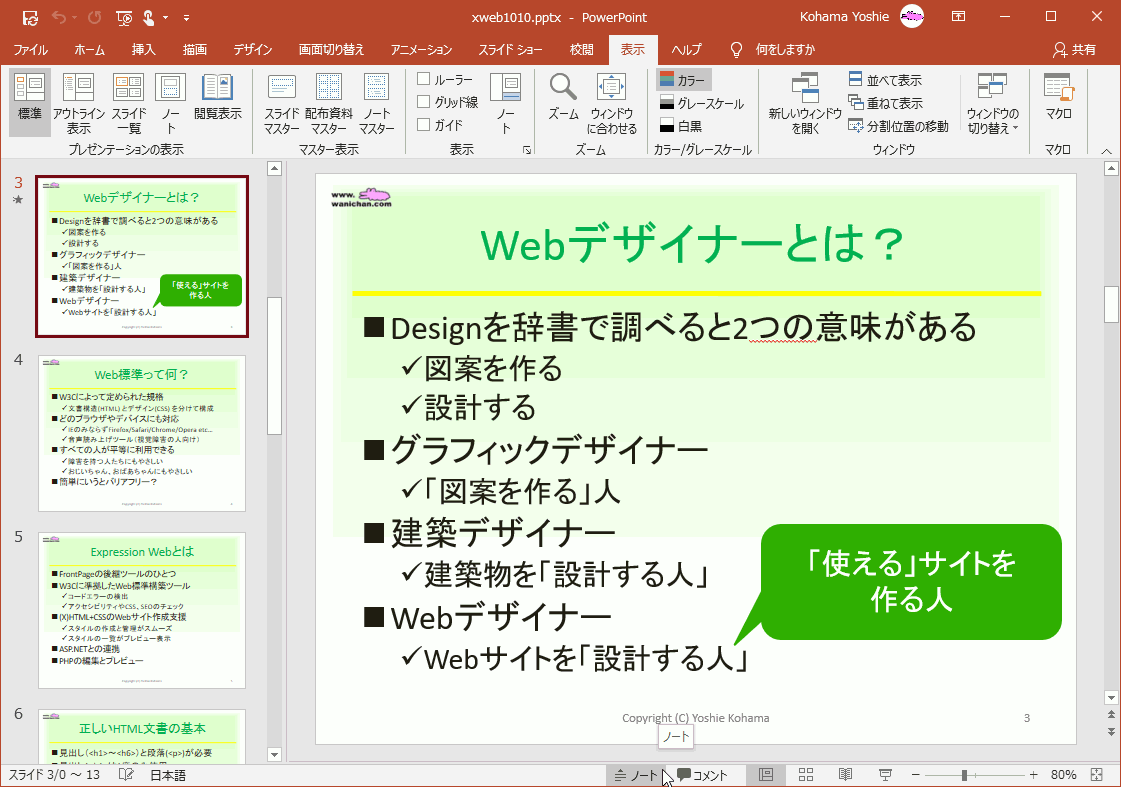Click zoom in plus button
Image resolution: width=1121 pixels, height=787 pixels.
tap(1033, 775)
